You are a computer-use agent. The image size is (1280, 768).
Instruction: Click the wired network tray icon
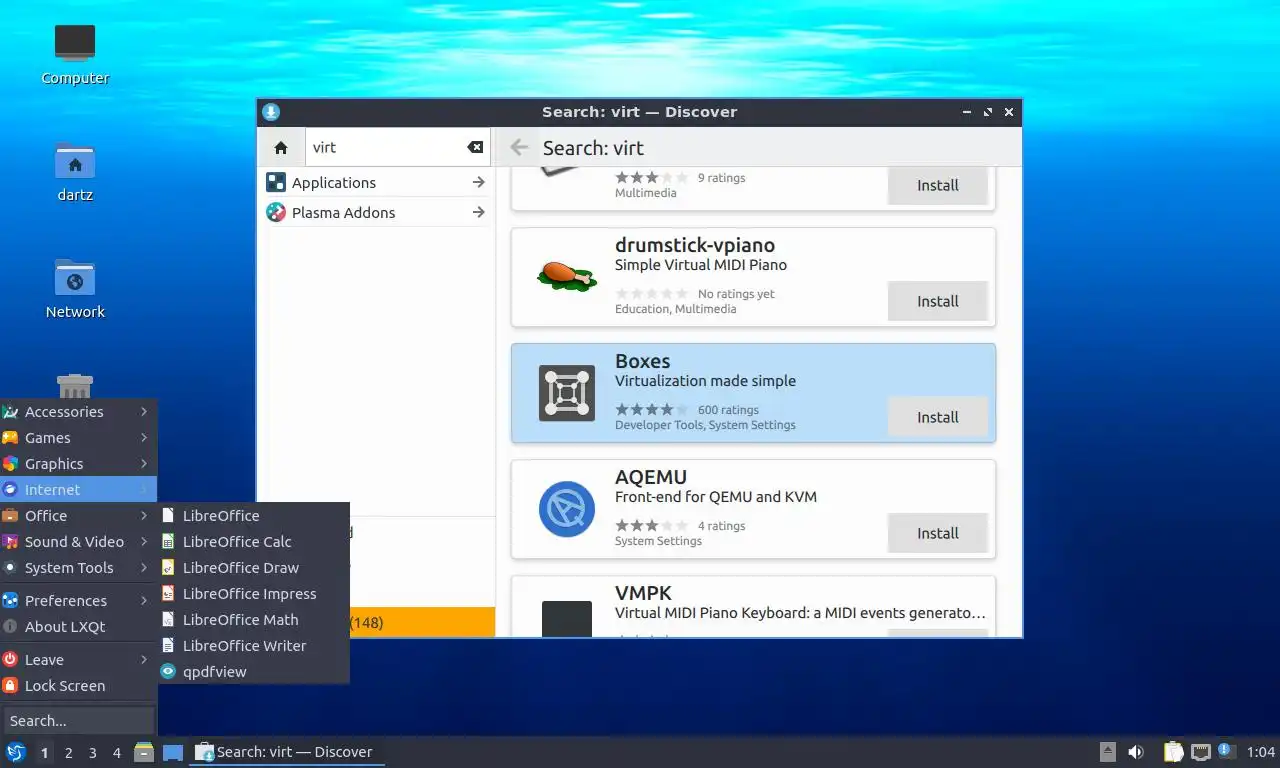pos(1201,752)
